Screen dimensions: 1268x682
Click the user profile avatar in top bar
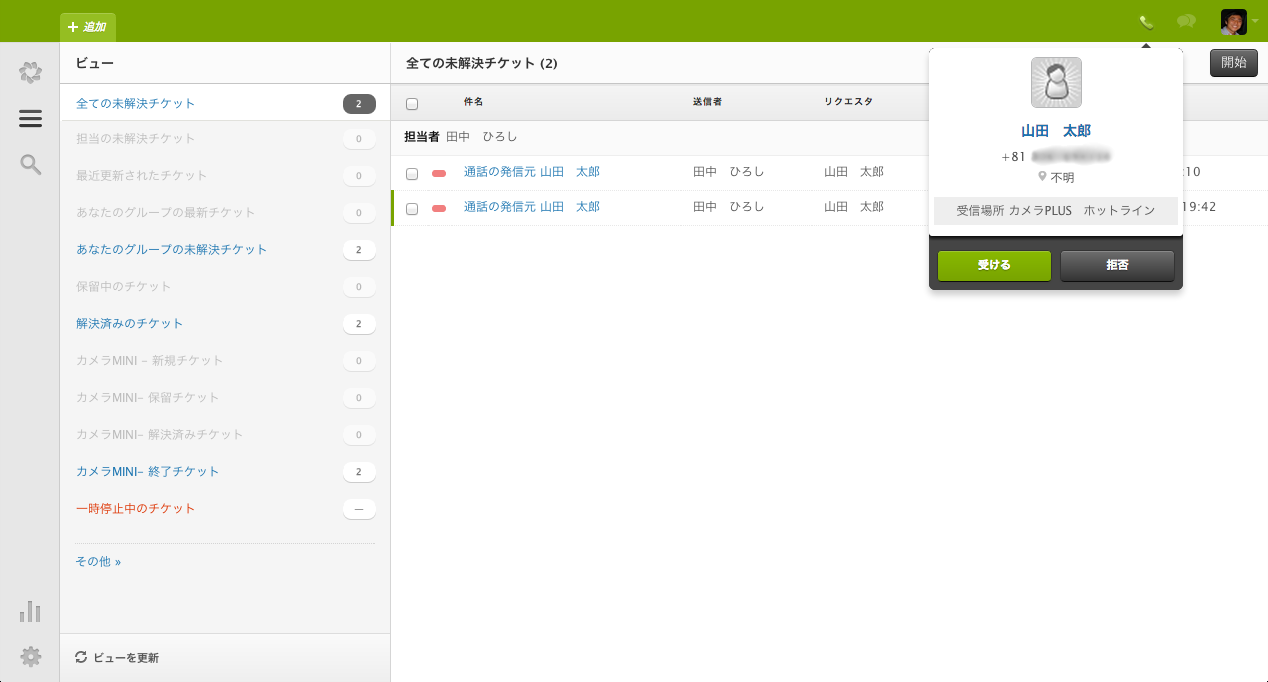[1234, 22]
